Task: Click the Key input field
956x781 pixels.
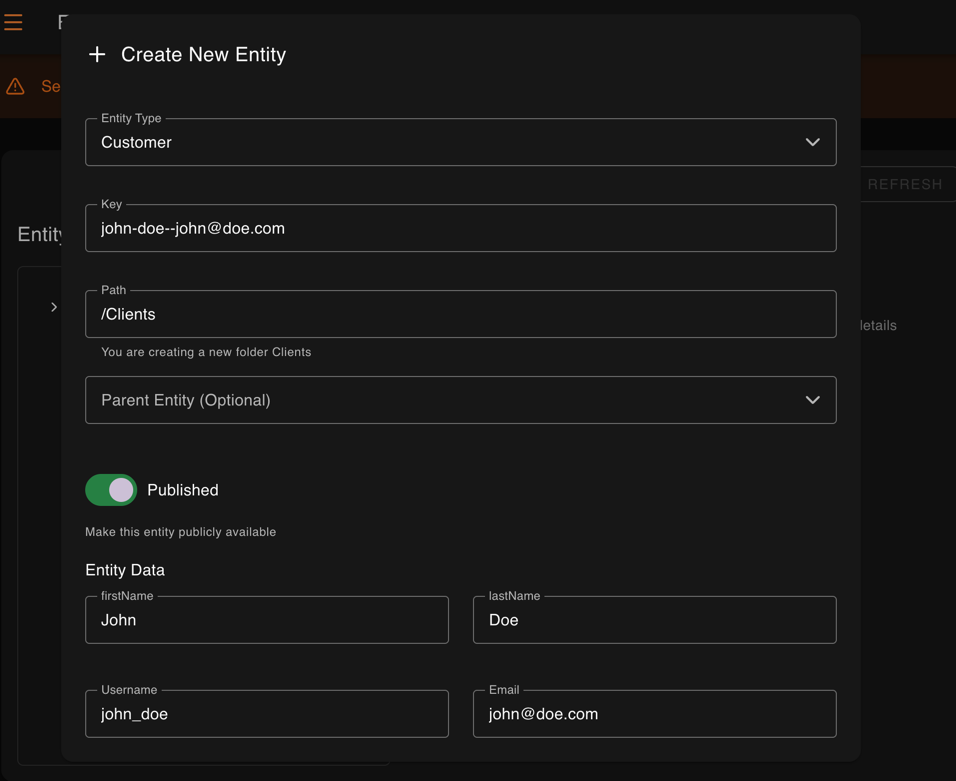Action: pyautogui.click(x=460, y=228)
